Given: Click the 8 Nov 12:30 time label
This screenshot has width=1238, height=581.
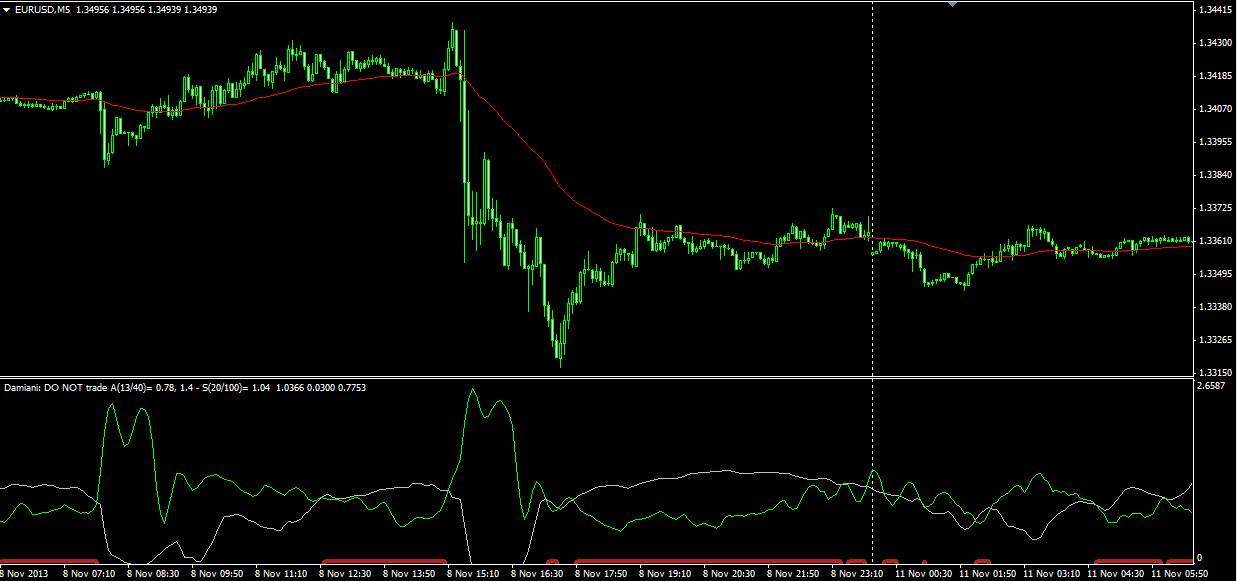Looking at the screenshot, I should click(x=346, y=574).
